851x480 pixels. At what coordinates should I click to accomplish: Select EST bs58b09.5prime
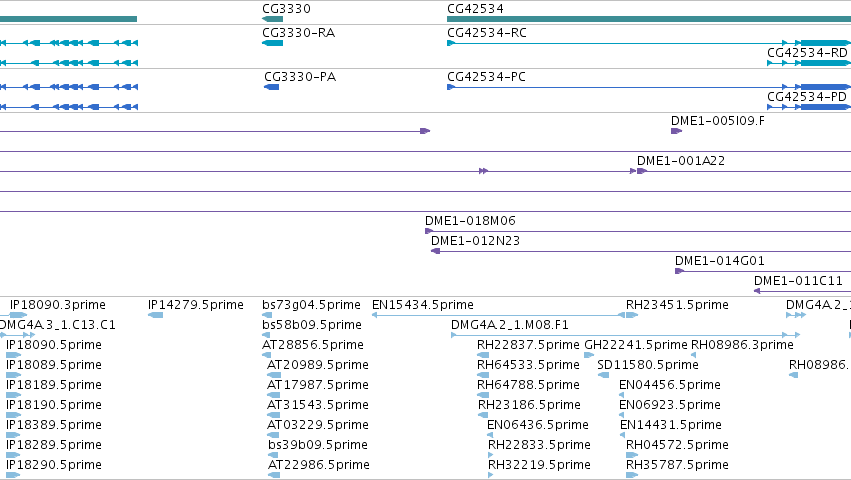312,325
